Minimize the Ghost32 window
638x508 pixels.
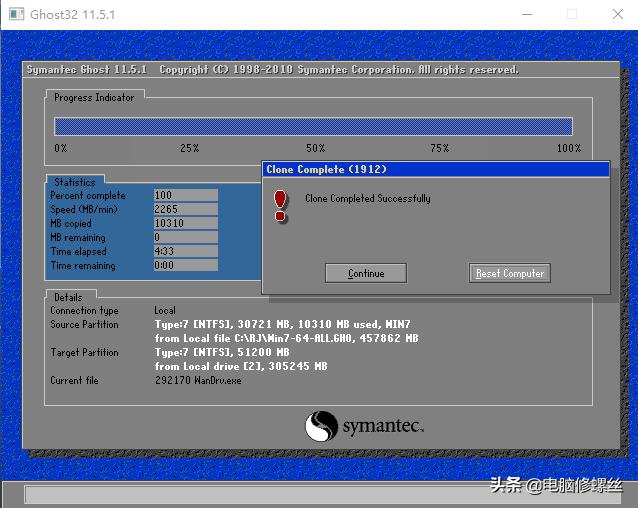tap(526, 14)
